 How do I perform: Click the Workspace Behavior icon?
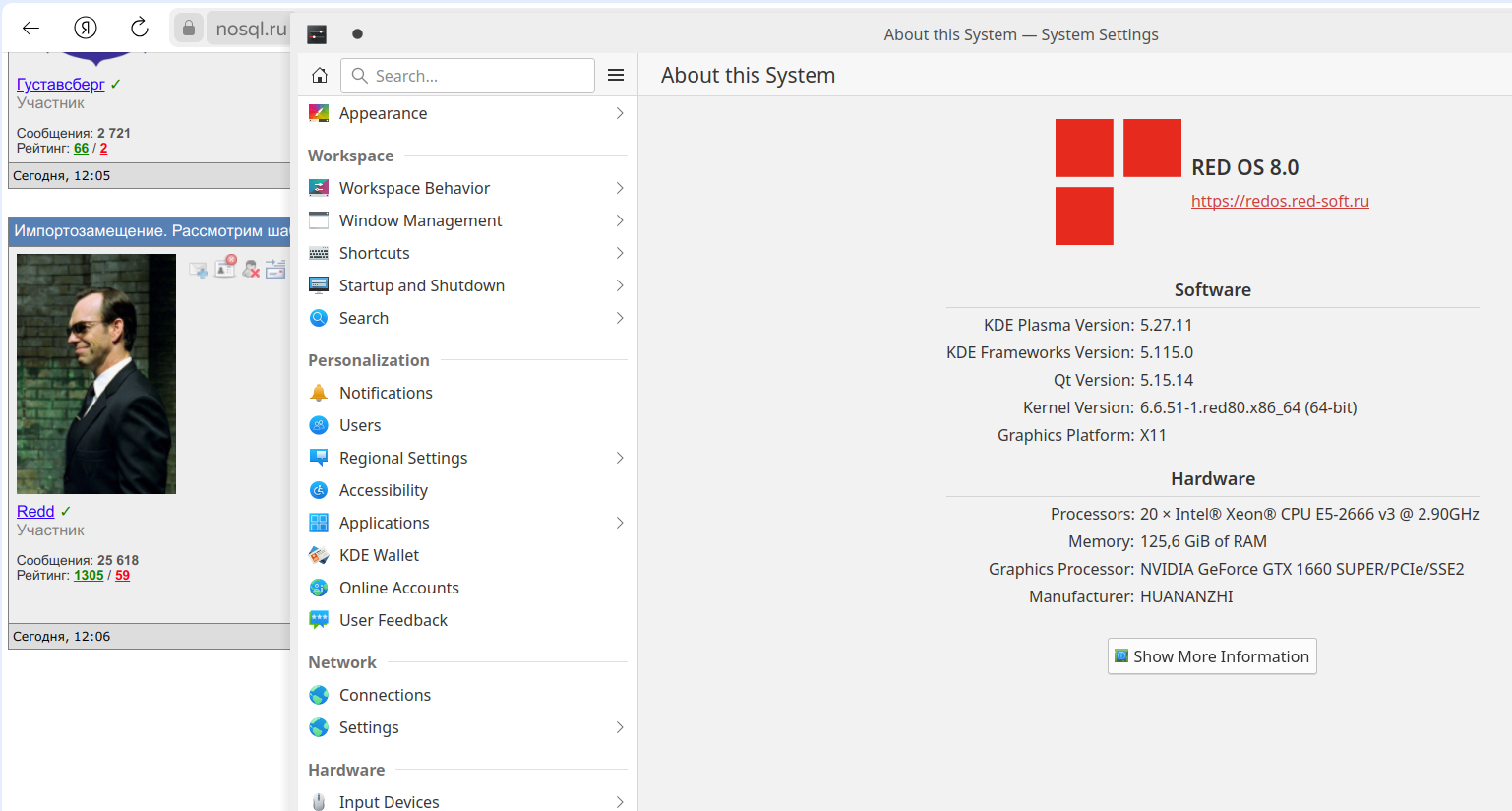pyautogui.click(x=319, y=188)
